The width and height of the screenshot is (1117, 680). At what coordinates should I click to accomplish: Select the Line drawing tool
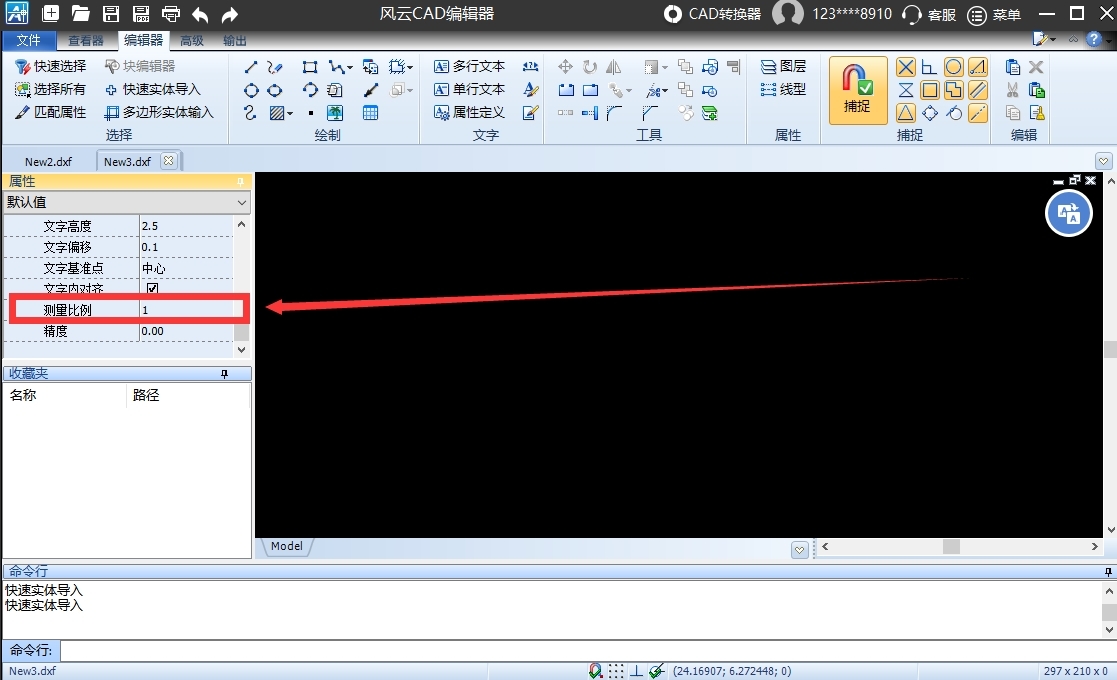click(x=251, y=67)
